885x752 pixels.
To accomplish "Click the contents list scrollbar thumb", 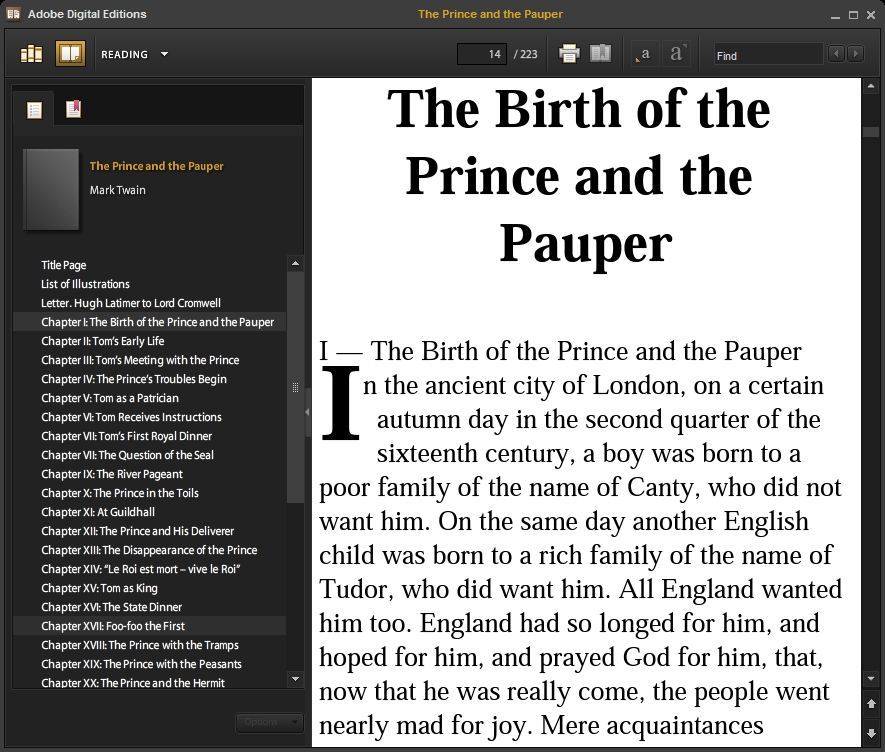I will click(295, 387).
